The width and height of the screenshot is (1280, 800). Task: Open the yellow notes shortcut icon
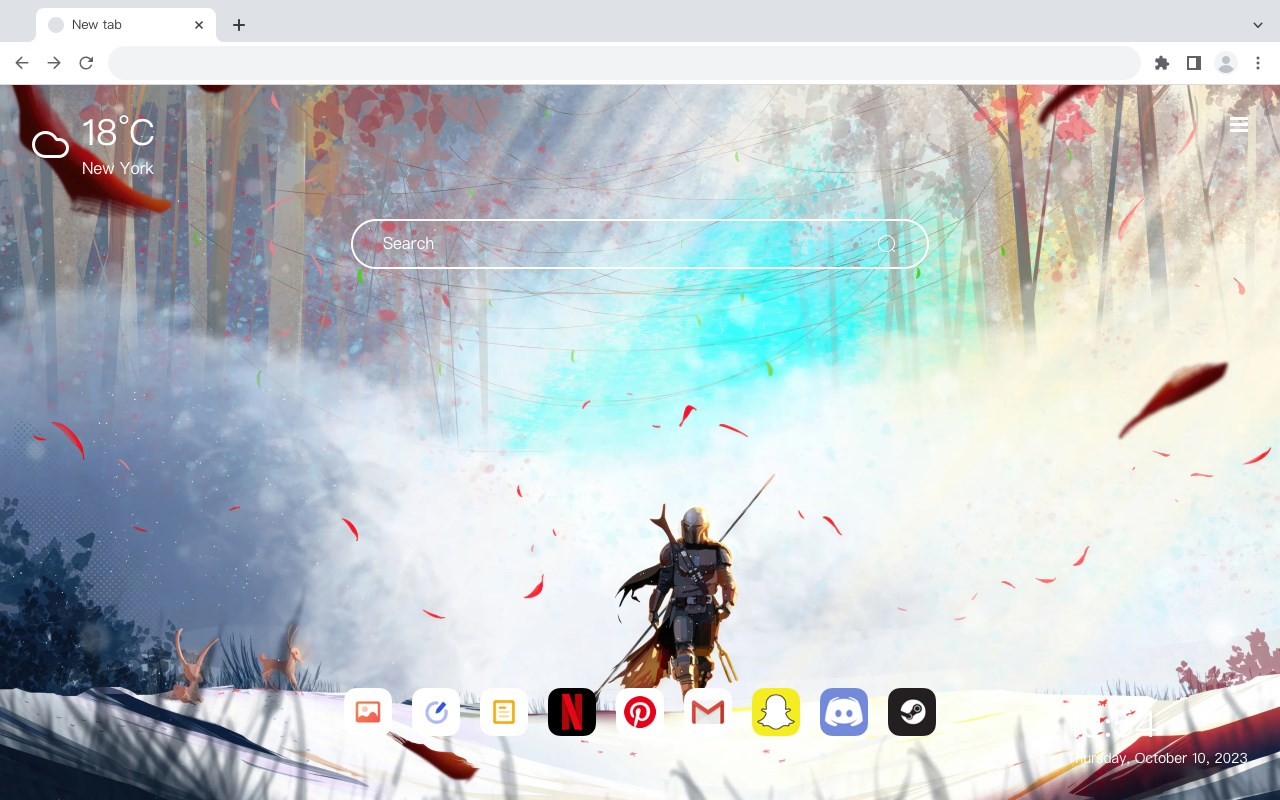coord(504,712)
